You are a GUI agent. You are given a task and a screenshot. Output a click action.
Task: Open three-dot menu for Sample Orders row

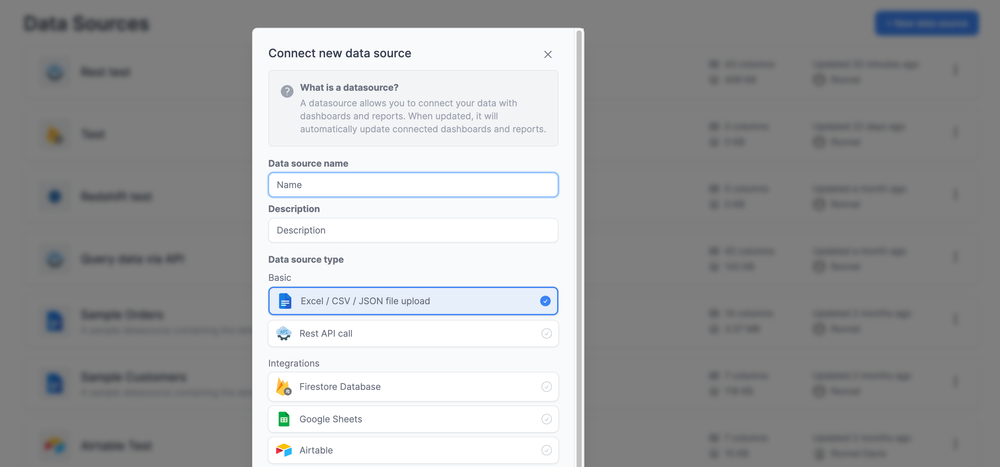955,320
